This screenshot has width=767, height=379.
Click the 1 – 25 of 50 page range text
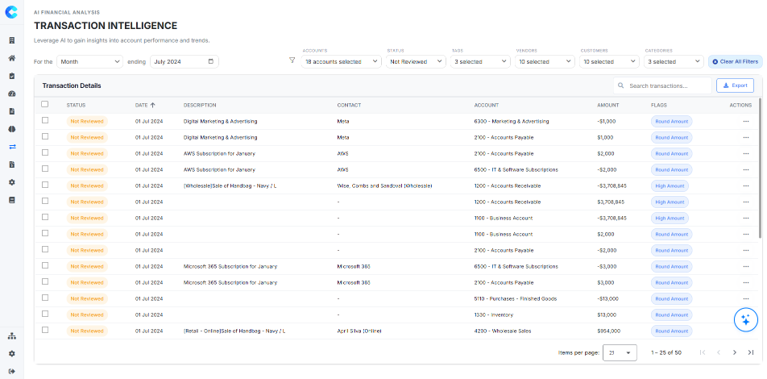pyautogui.click(x=666, y=353)
